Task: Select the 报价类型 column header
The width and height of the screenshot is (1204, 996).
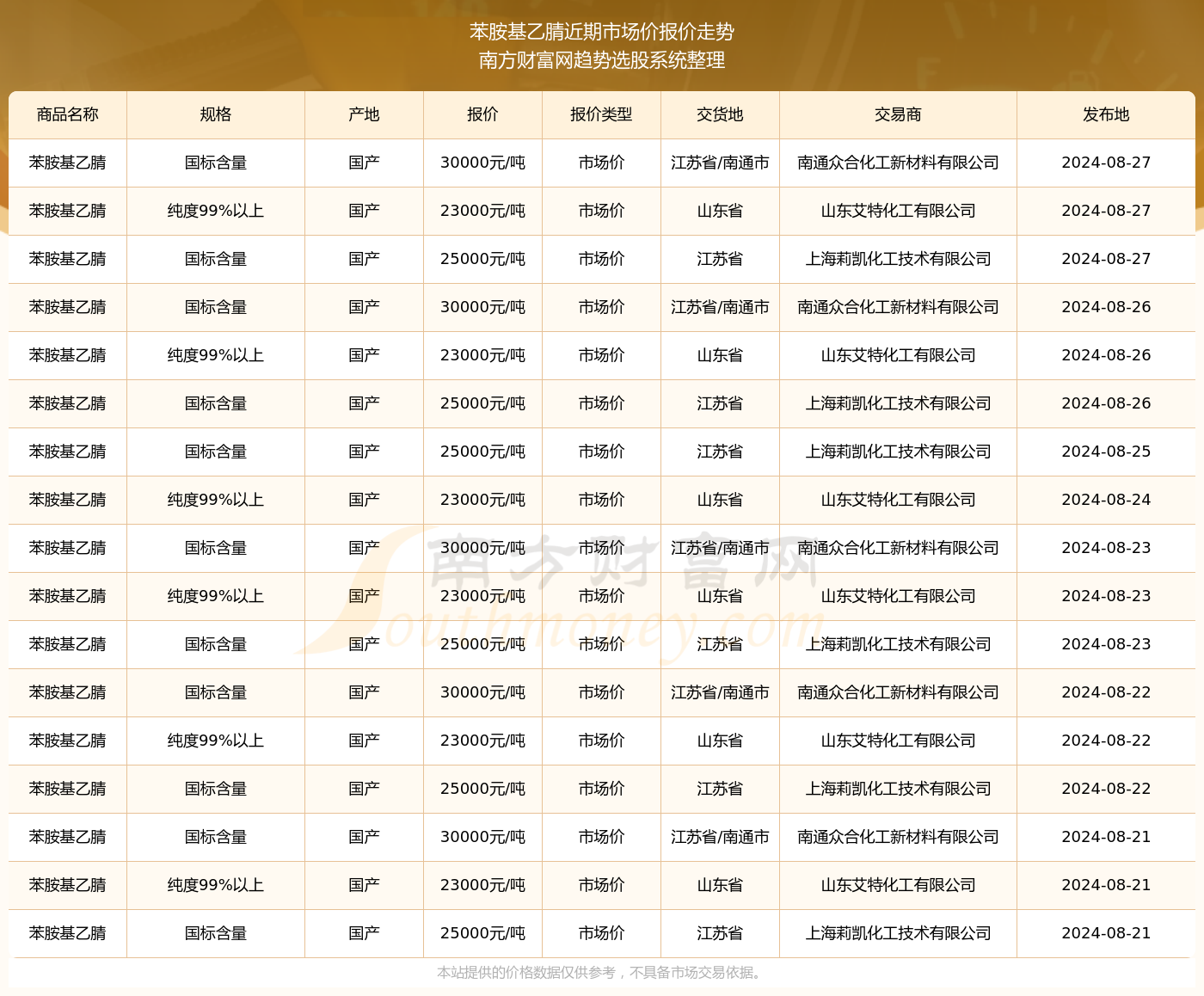Action: tap(601, 114)
